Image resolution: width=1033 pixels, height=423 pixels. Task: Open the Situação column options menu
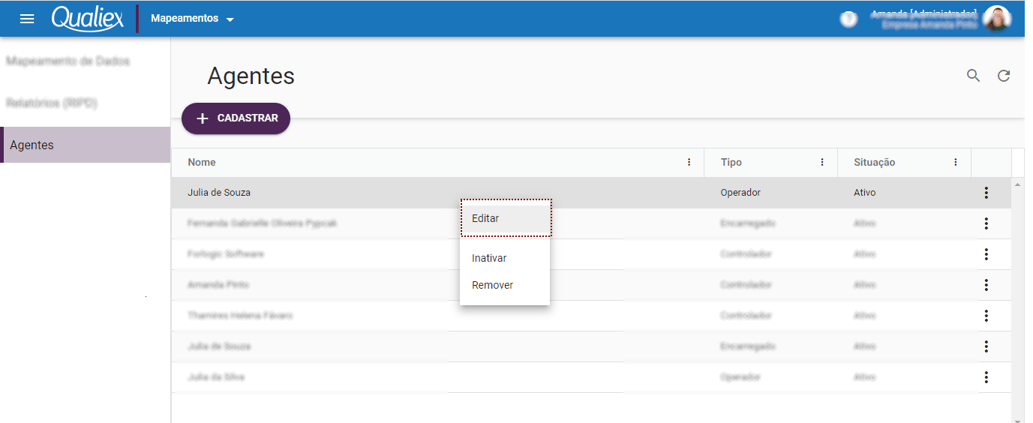[x=955, y=162]
